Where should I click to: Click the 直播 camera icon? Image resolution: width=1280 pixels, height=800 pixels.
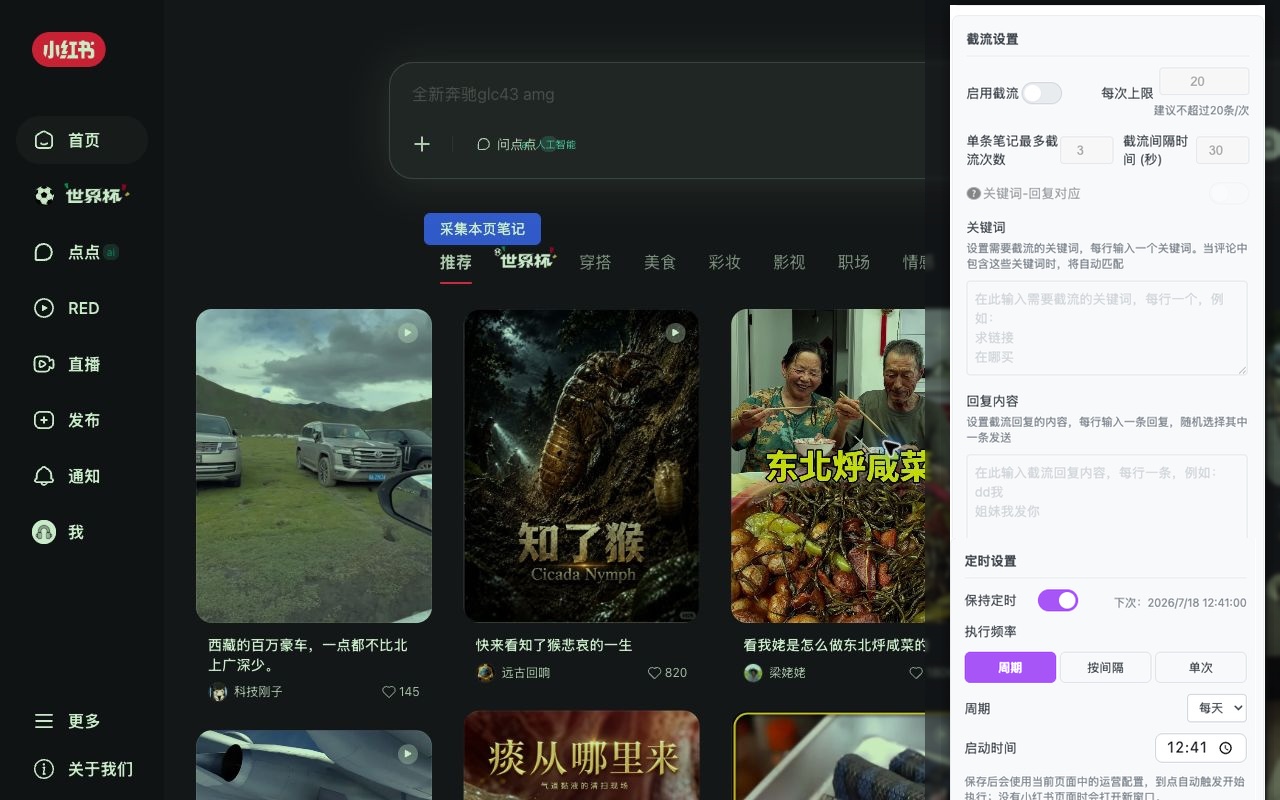pyautogui.click(x=44, y=364)
